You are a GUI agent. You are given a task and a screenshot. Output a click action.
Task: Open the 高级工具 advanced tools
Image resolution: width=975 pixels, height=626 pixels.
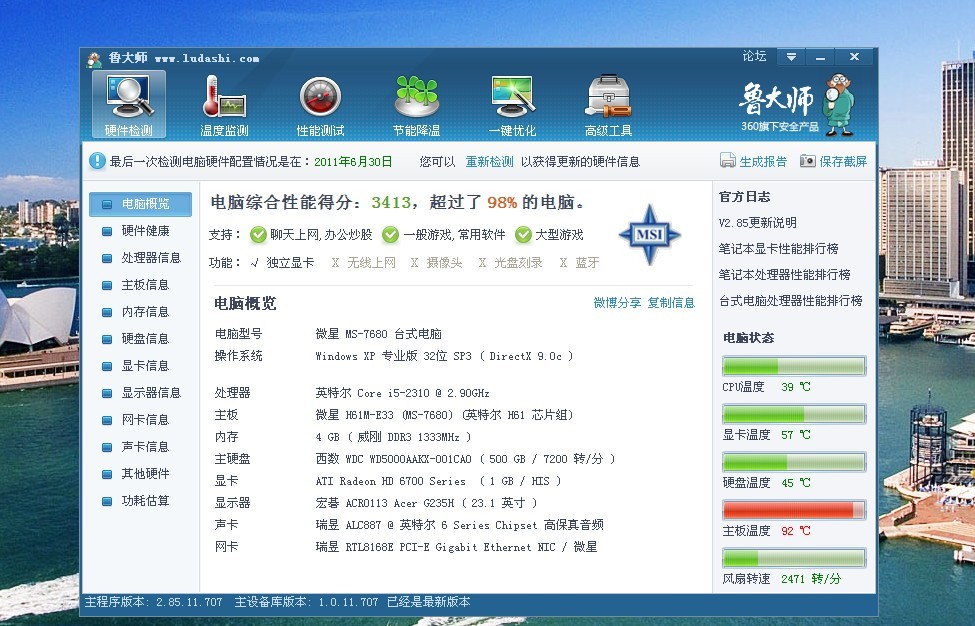[x=608, y=104]
